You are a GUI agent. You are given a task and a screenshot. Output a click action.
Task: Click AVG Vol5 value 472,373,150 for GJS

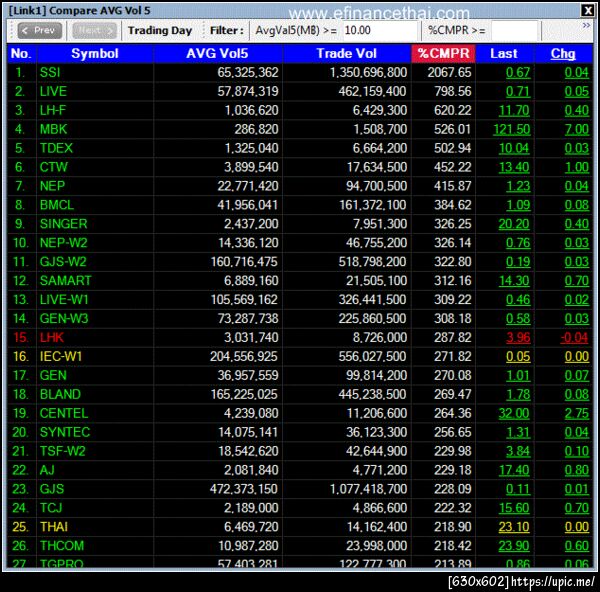pos(244,489)
